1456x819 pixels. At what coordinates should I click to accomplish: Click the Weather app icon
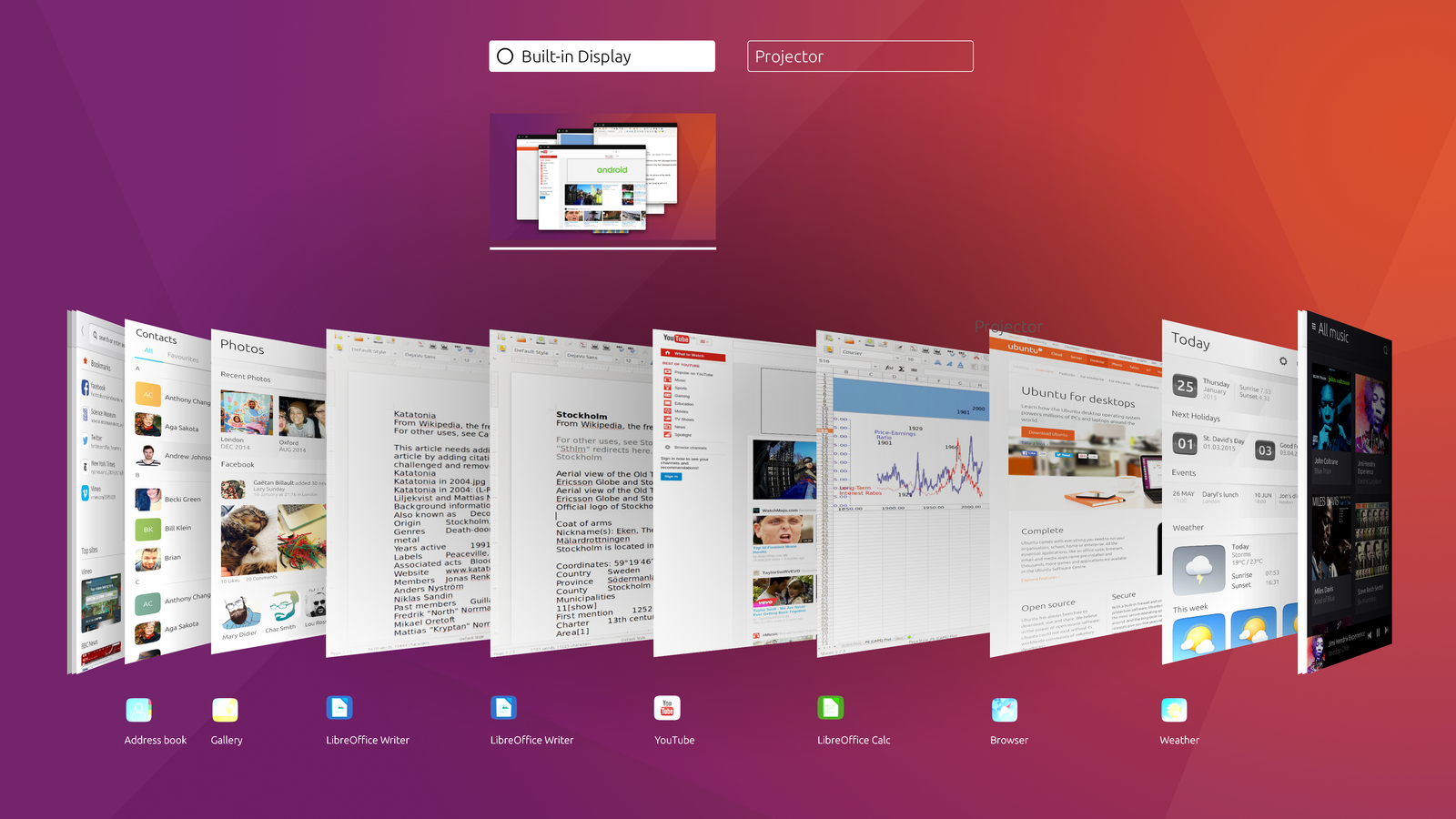[1174, 710]
